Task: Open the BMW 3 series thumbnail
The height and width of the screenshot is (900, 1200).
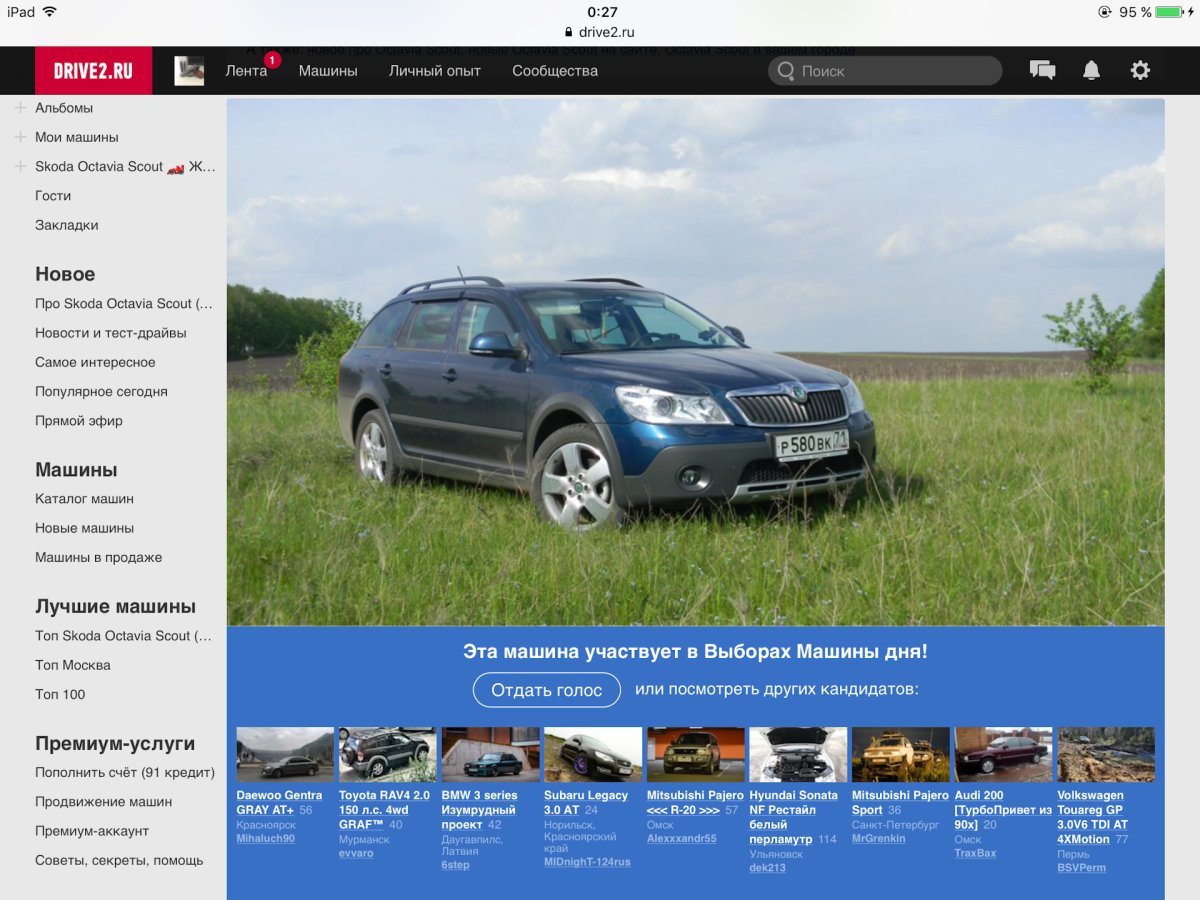Action: point(490,754)
